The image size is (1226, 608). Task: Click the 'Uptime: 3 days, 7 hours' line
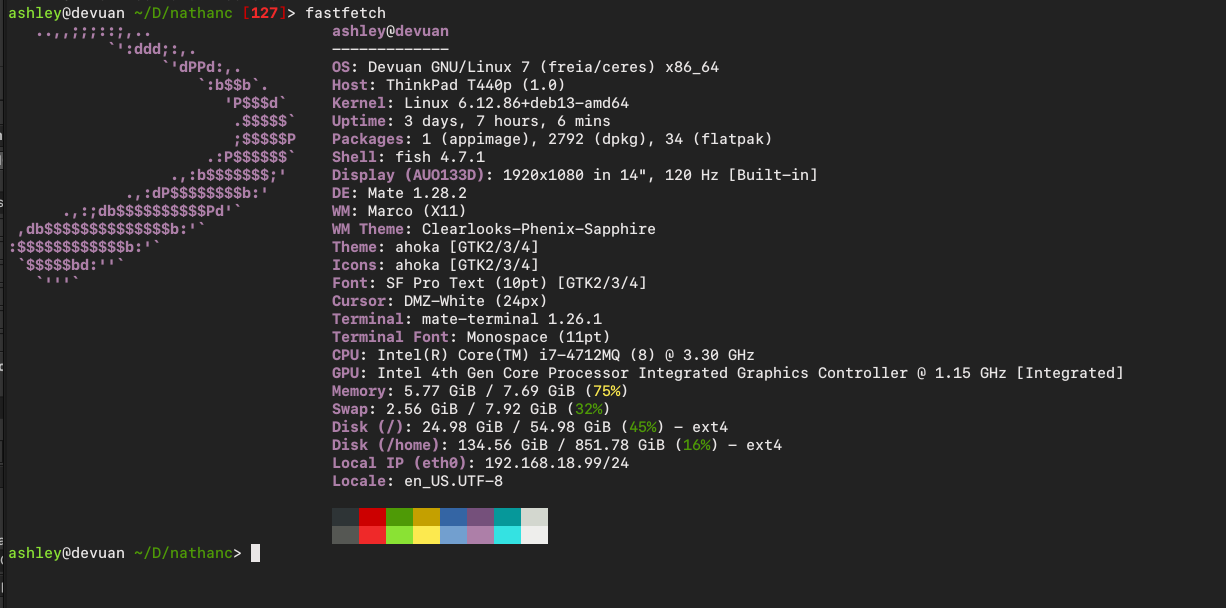tap(471, 121)
